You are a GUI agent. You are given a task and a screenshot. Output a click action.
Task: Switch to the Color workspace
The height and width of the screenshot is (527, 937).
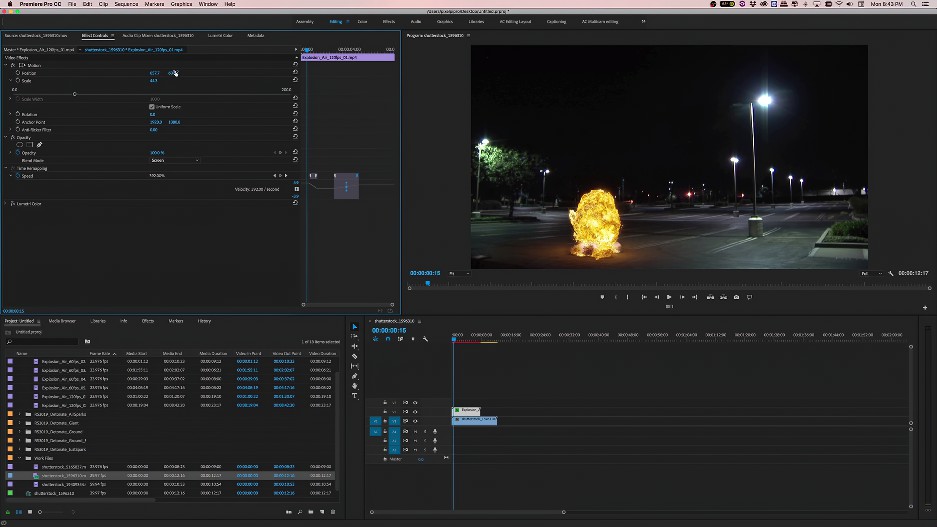362,21
